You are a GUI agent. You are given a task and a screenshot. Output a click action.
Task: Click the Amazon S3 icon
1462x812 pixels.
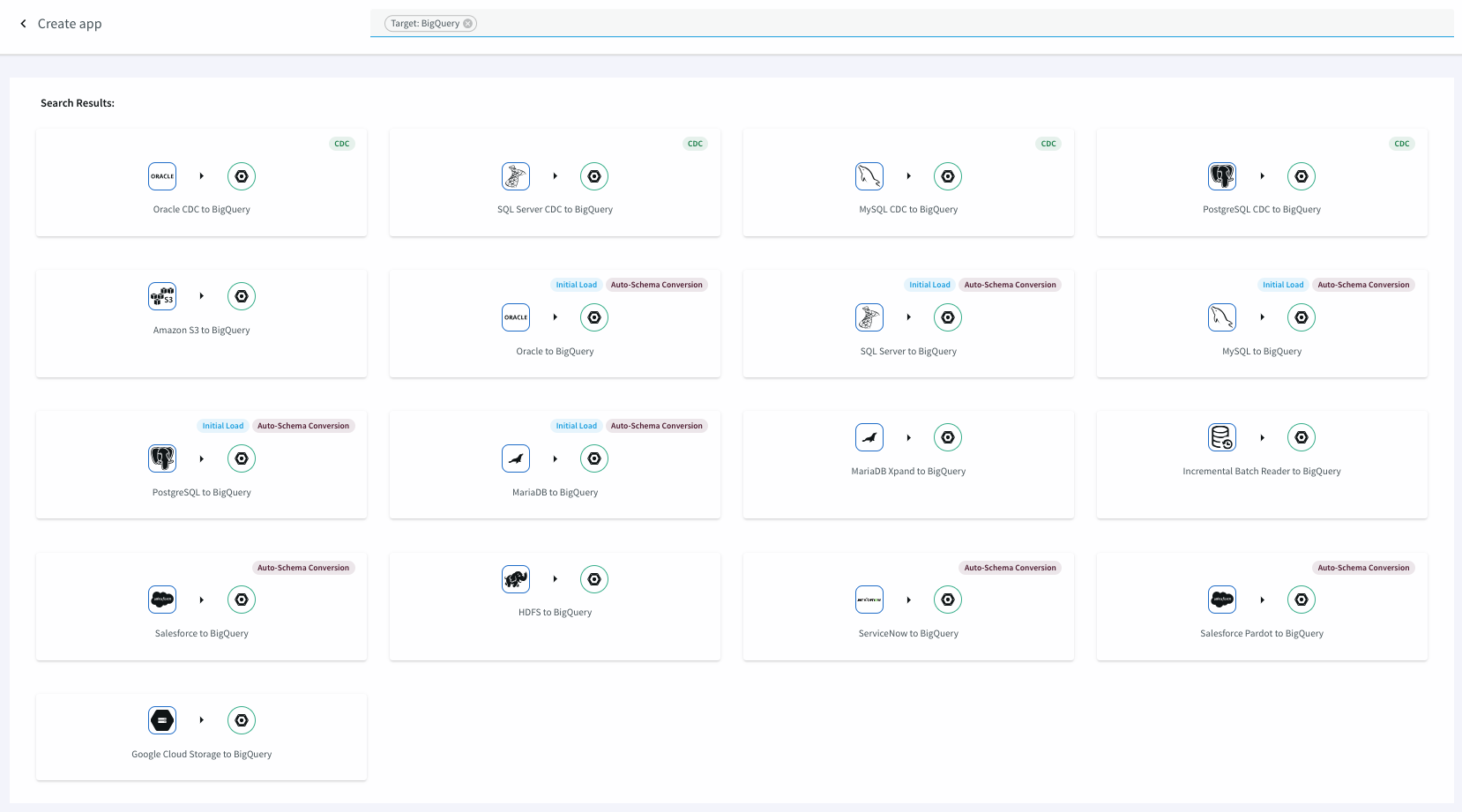click(x=162, y=296)
